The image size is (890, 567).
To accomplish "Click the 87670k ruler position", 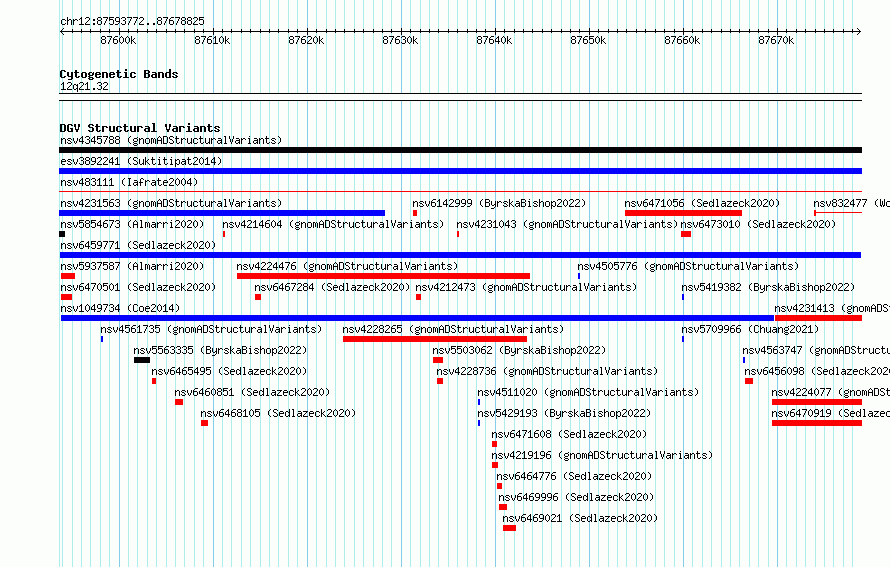I will click(776, 40).
